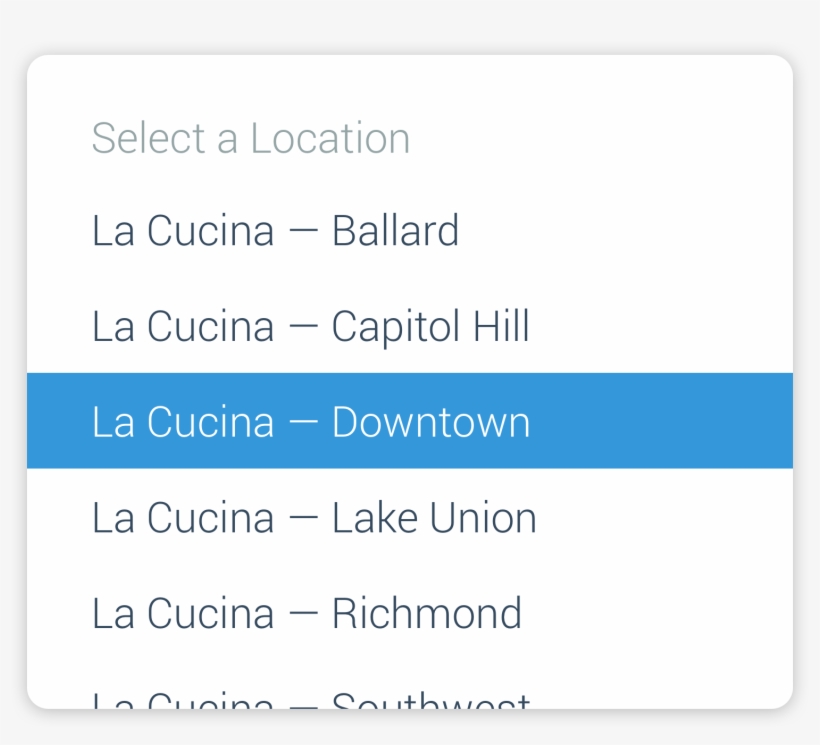Set restaurant location to Richmond
The height and width of the screenshot is (745, 820).
click(x=307, y=613)
